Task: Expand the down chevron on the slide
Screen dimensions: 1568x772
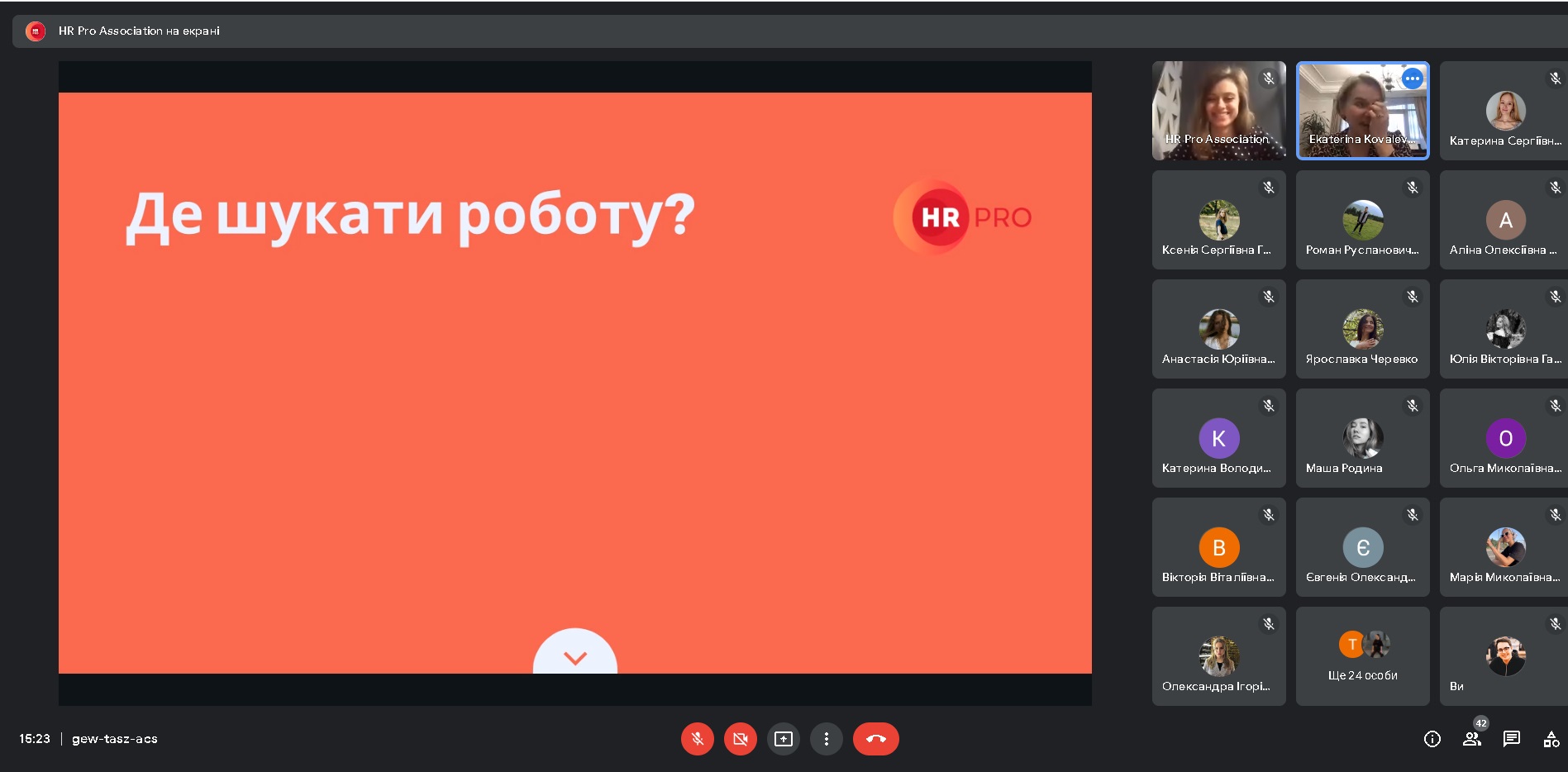Action: (574, 657)
